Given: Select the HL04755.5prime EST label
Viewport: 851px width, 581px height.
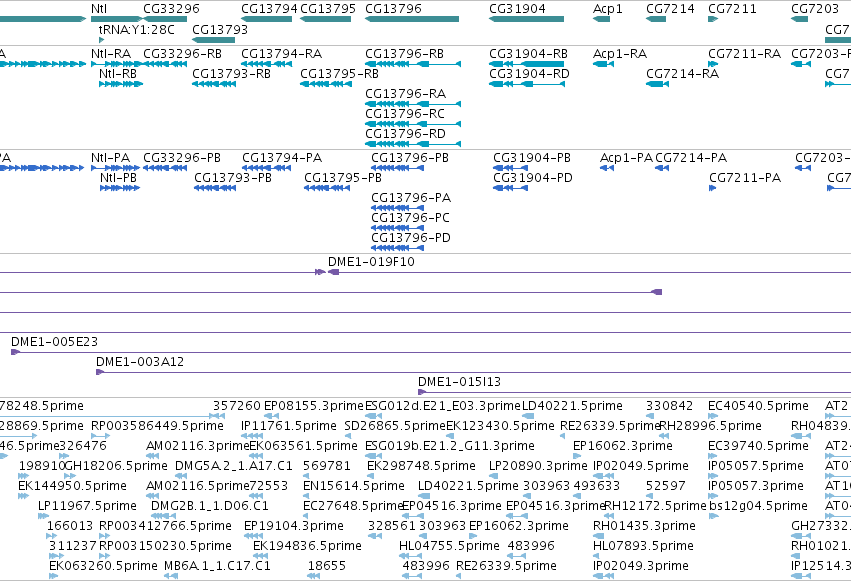Looking at the screenshot, I should coord(449,546).
